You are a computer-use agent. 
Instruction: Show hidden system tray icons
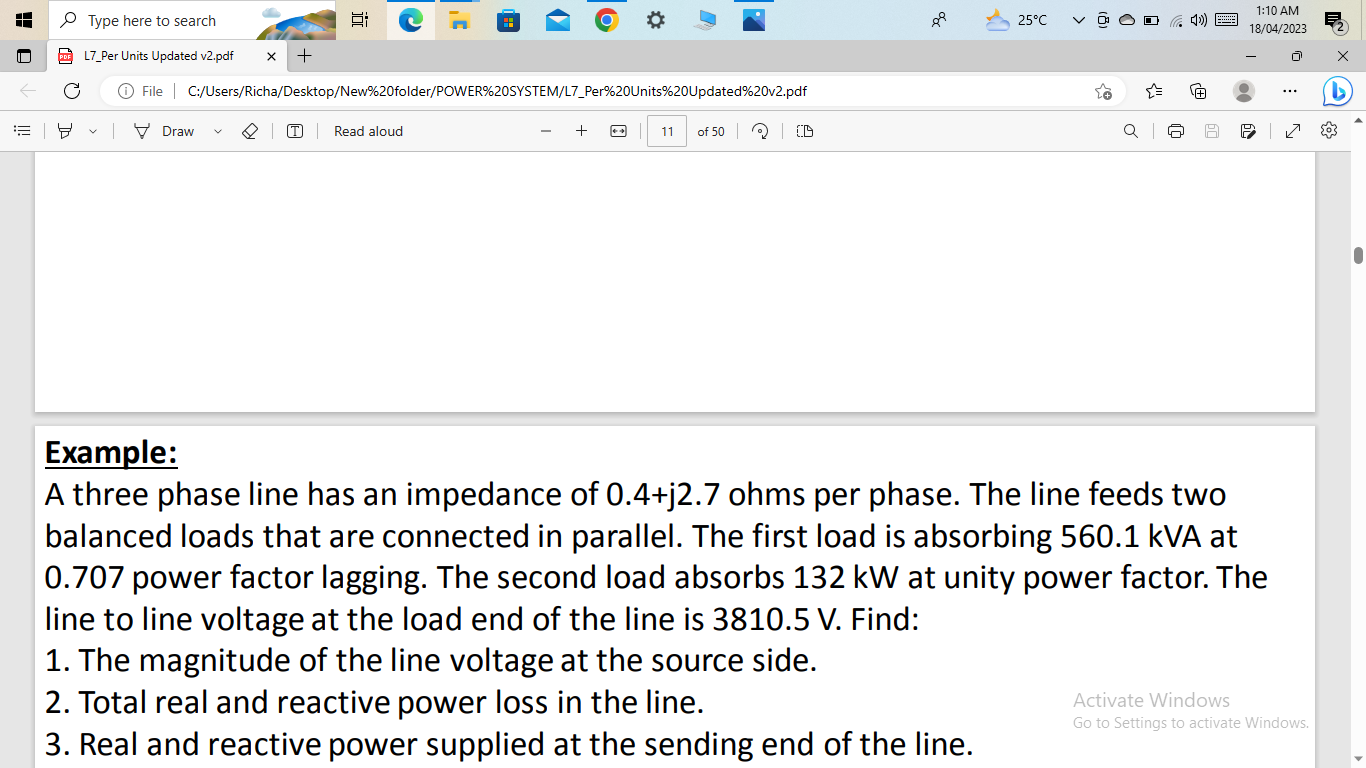1077,19
